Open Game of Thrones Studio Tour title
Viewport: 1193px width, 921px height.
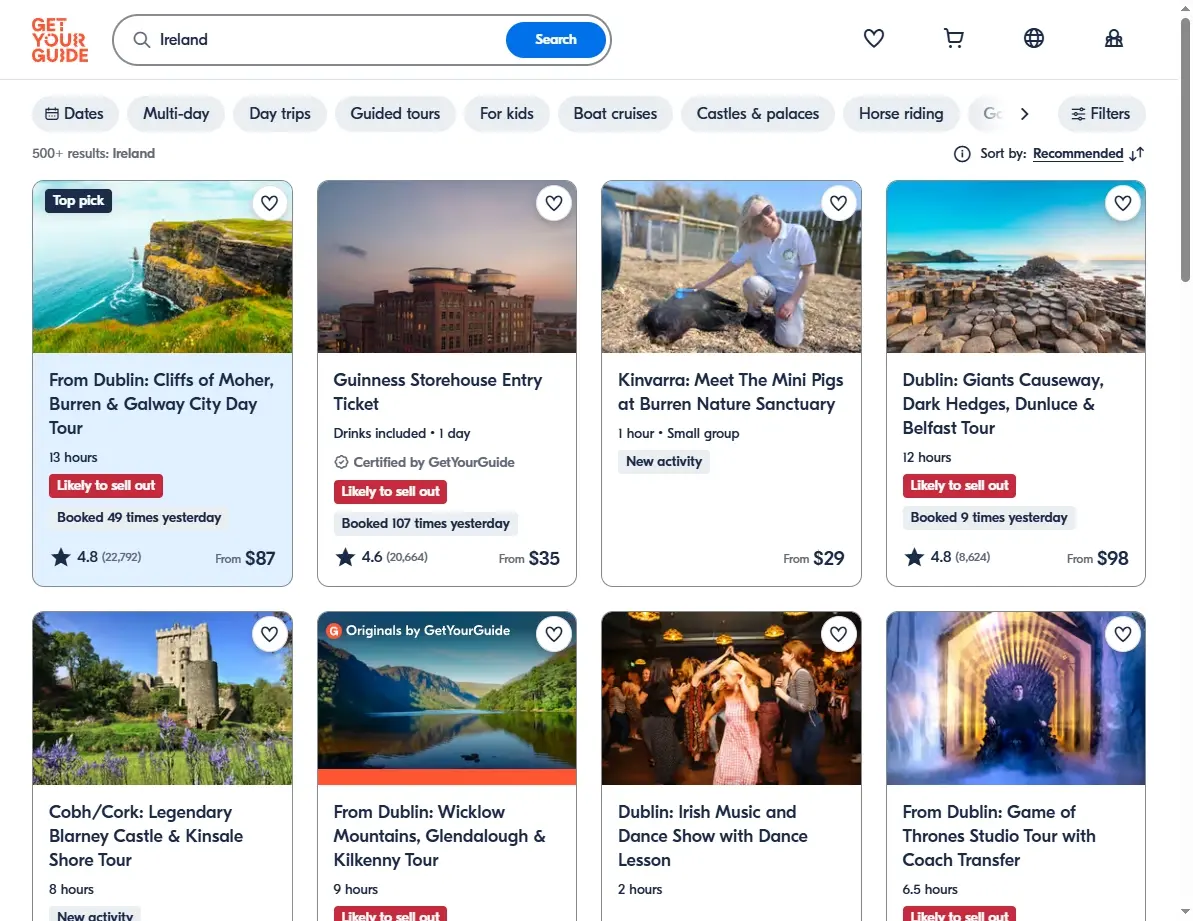point(998,836)
